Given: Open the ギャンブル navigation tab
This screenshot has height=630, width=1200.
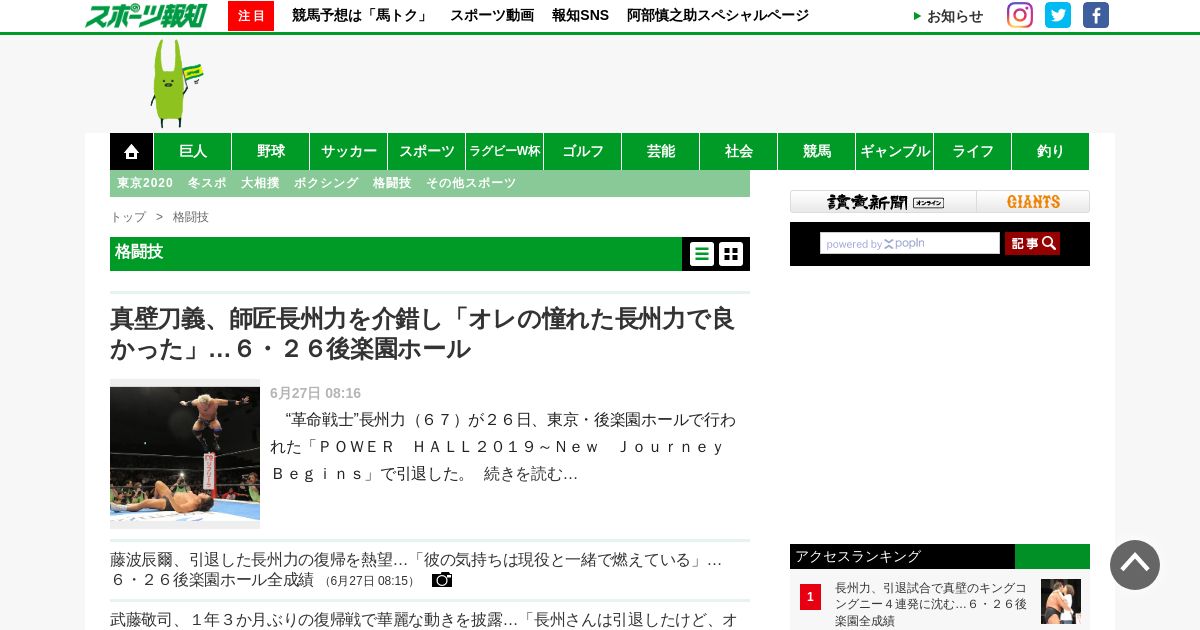Looking at the screenshot, I should click(895, 151).
